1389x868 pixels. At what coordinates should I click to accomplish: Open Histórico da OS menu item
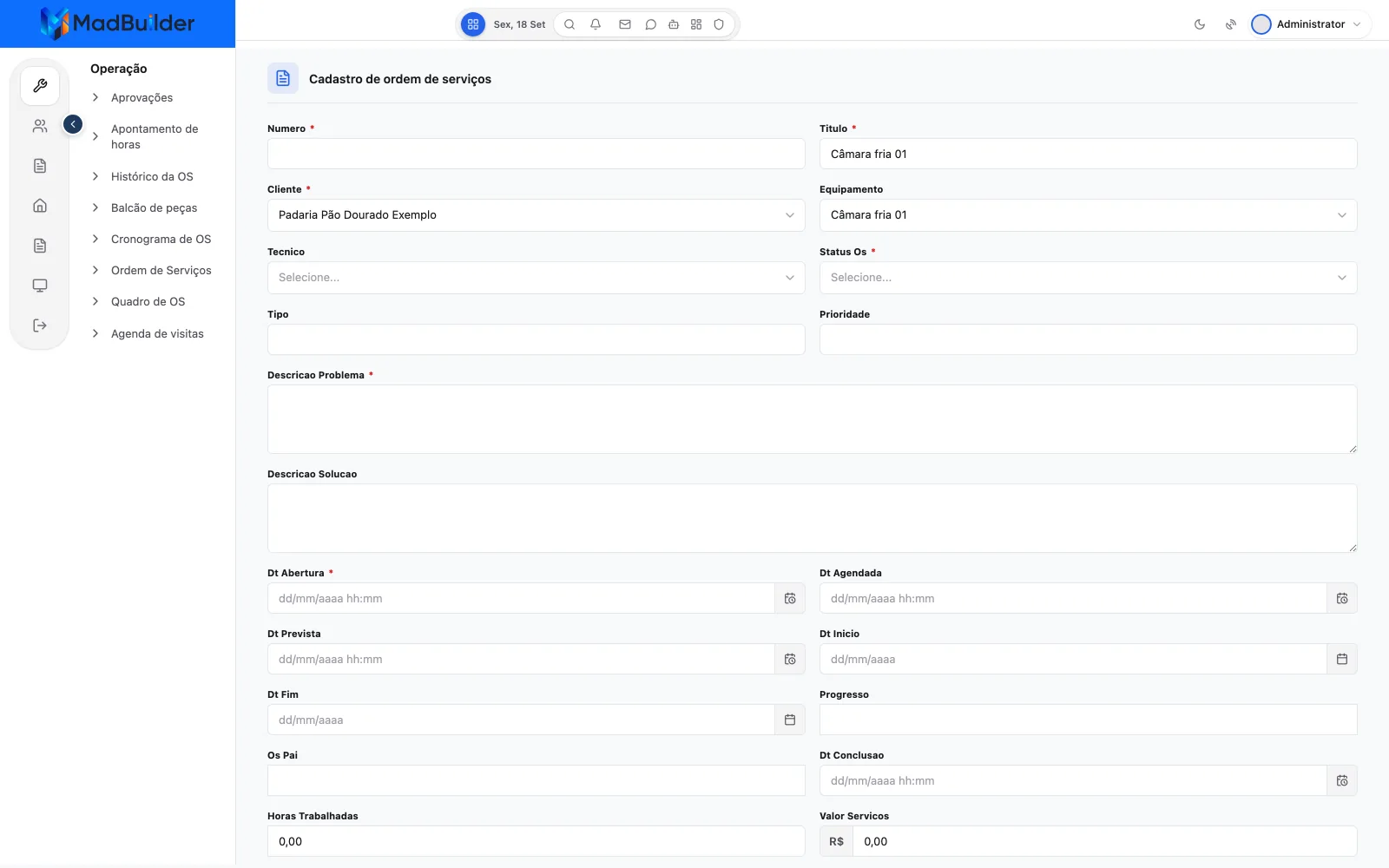(x=152, y=176)
